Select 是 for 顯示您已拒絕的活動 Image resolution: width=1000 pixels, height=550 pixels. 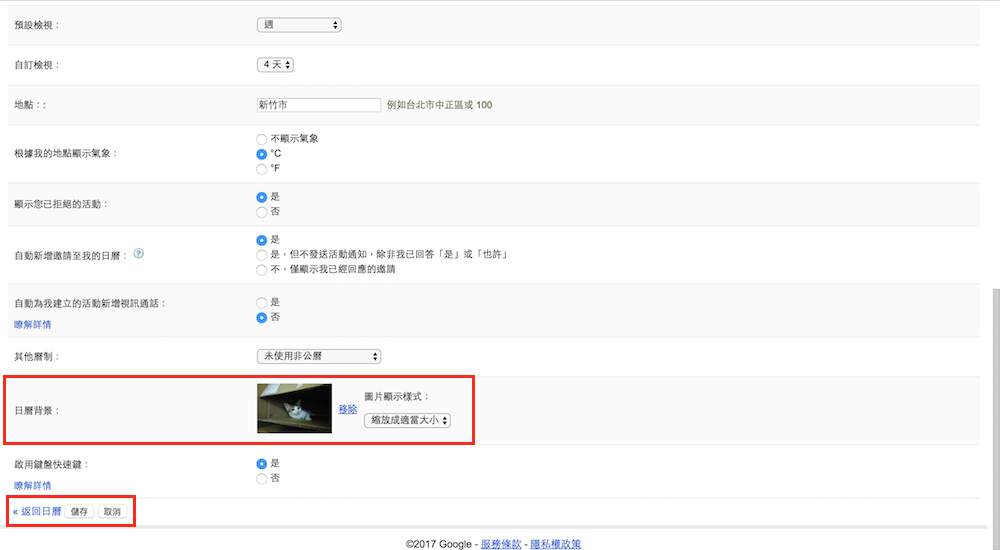pyautogui.click(x=261, y=197)
